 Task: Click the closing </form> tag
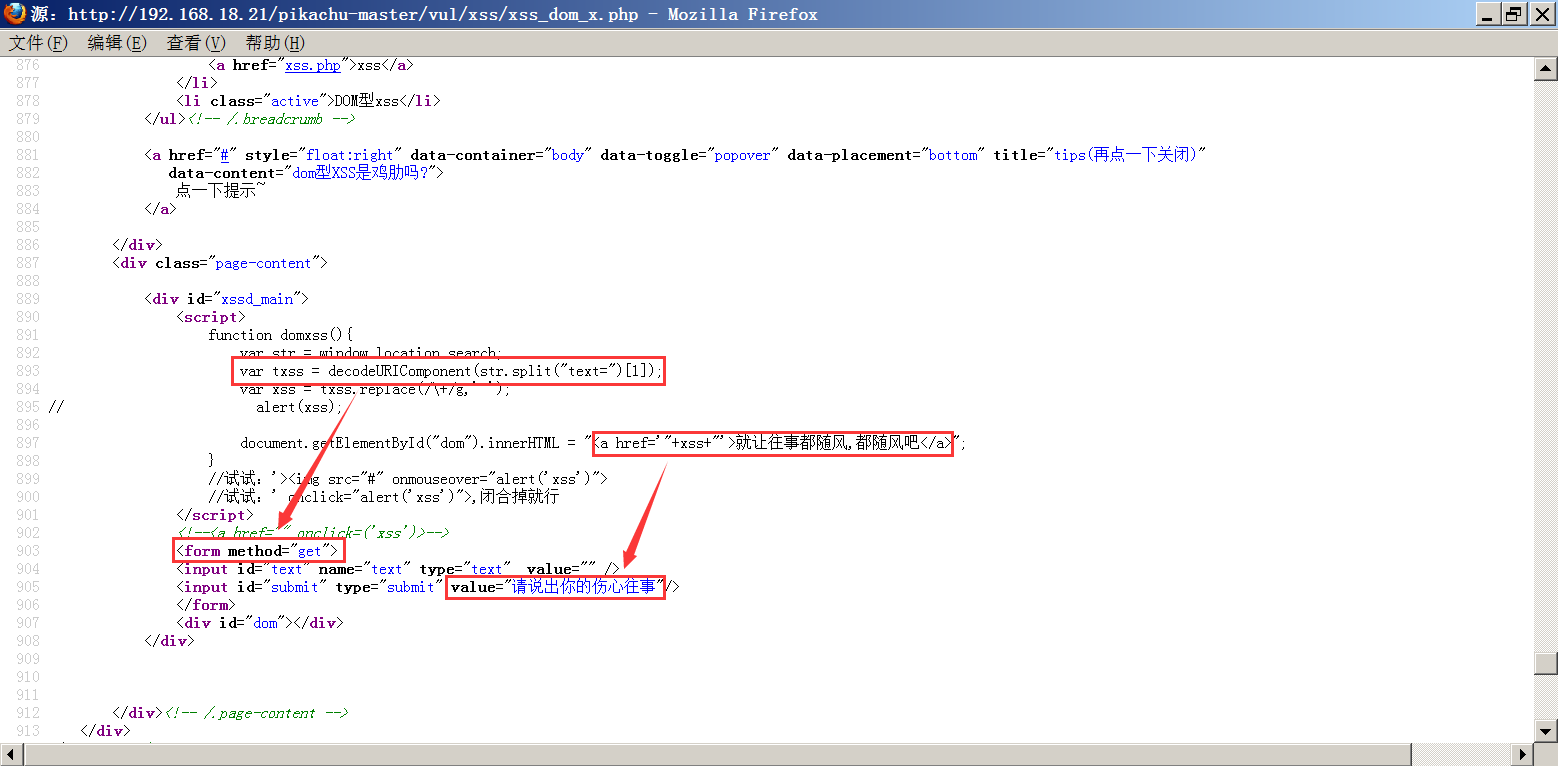206,605
